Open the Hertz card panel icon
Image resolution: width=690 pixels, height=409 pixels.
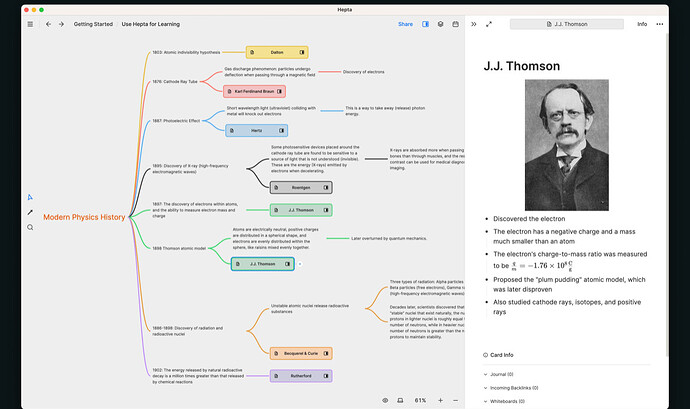click(x=281, y=131)
